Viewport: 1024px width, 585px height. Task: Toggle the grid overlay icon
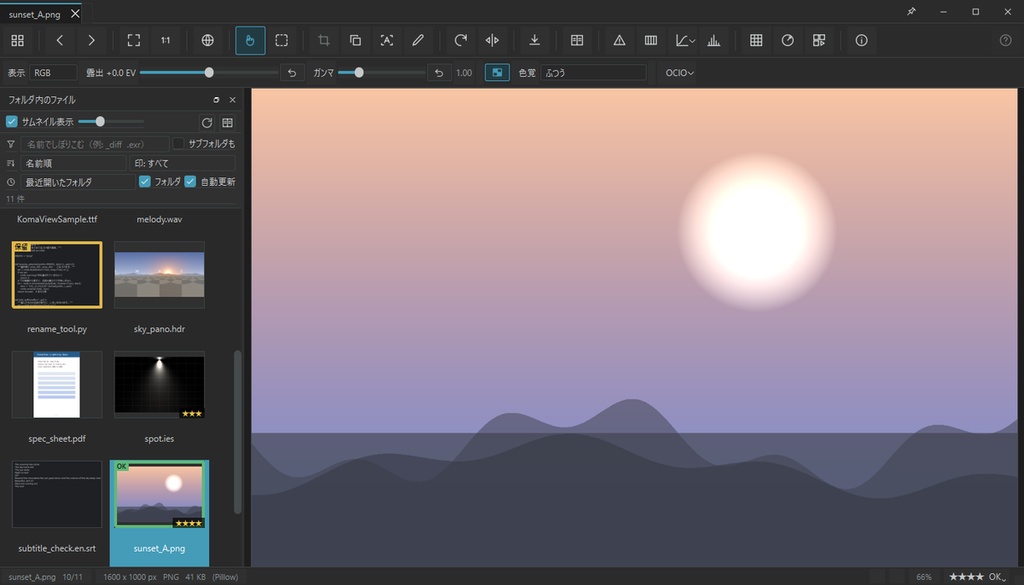click(756, 40)
